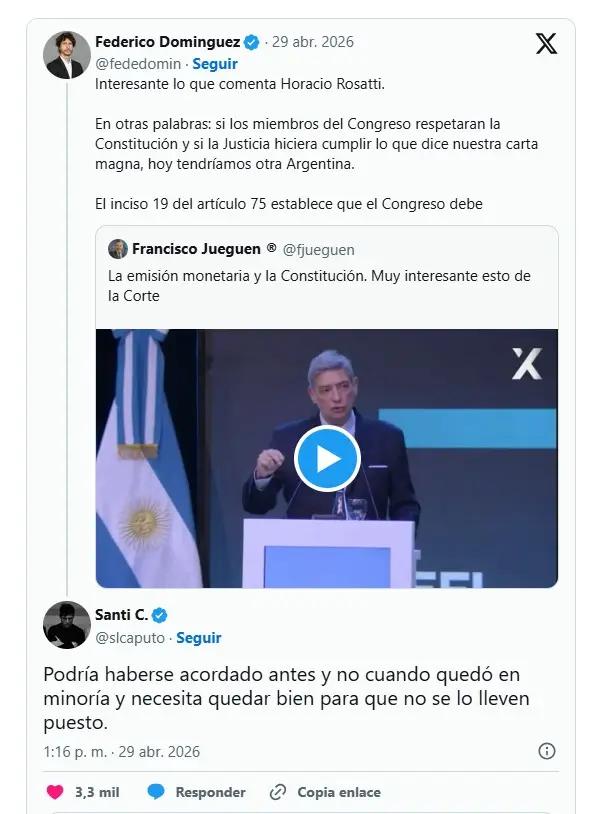612x814 pixels.
Task: Open the @fjueguen handle in the quoted tweet
Action: coord(319,250)
